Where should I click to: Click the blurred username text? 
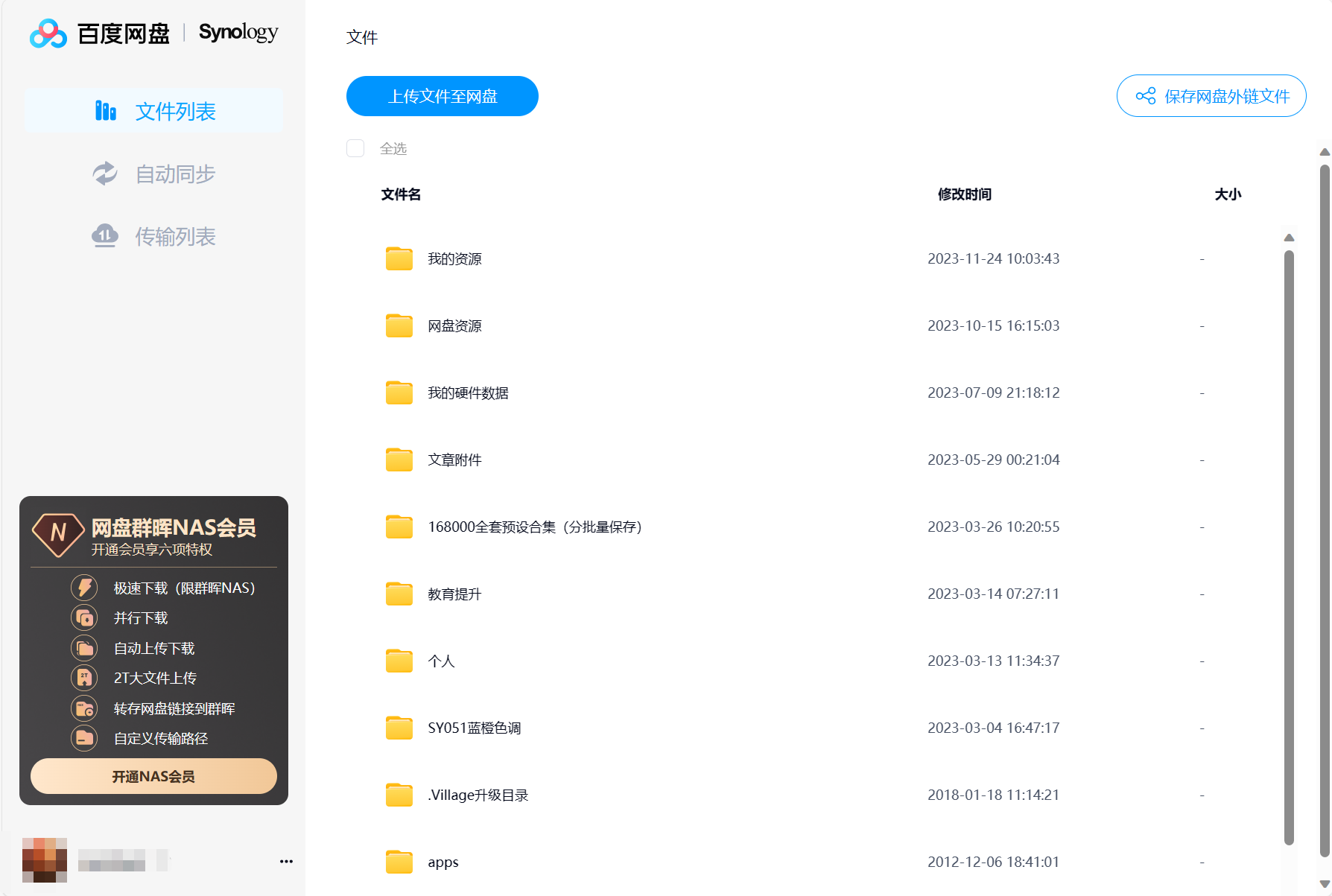(124, 860)
